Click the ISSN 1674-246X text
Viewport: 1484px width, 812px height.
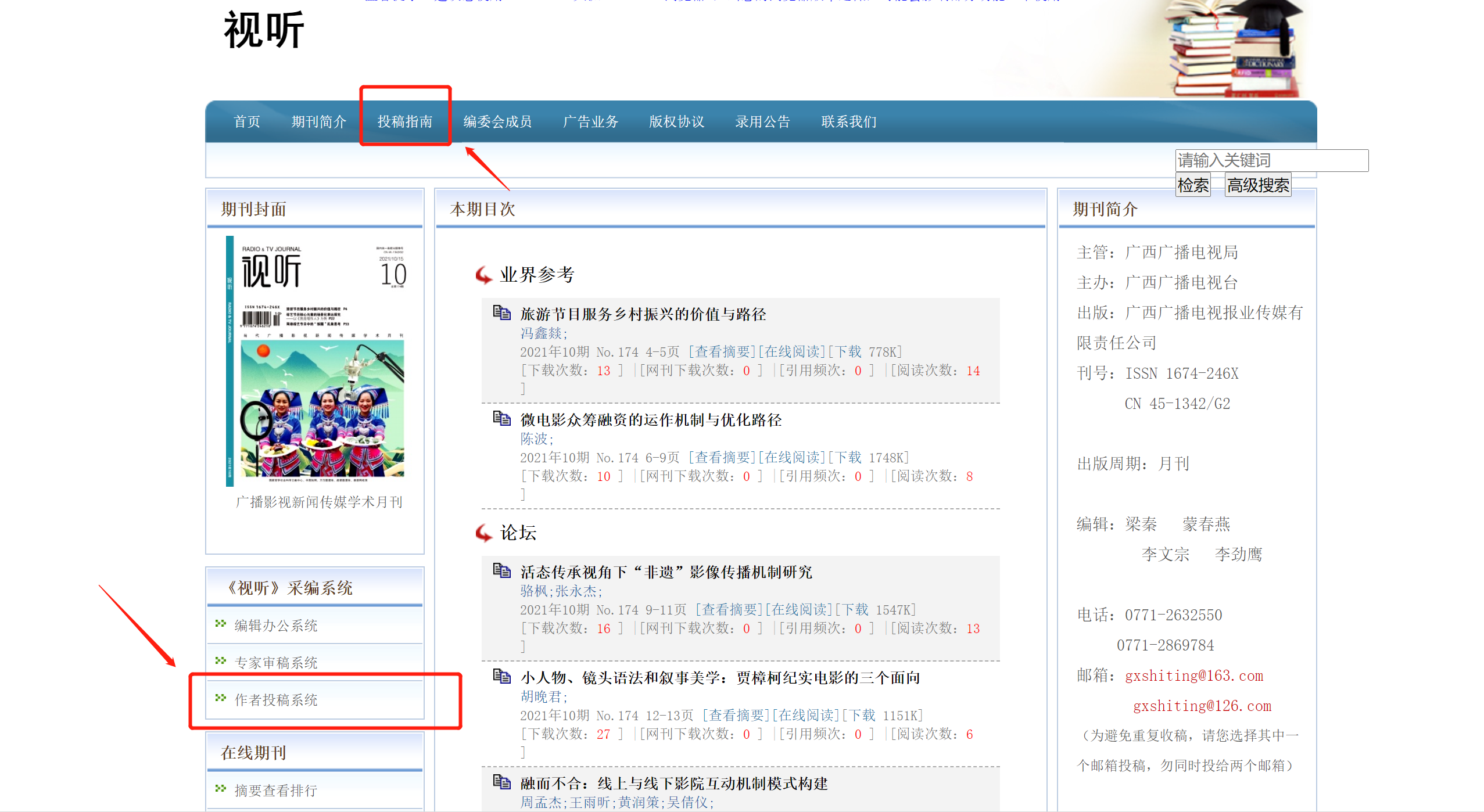pyautogui.click(x=1182, y=373)
